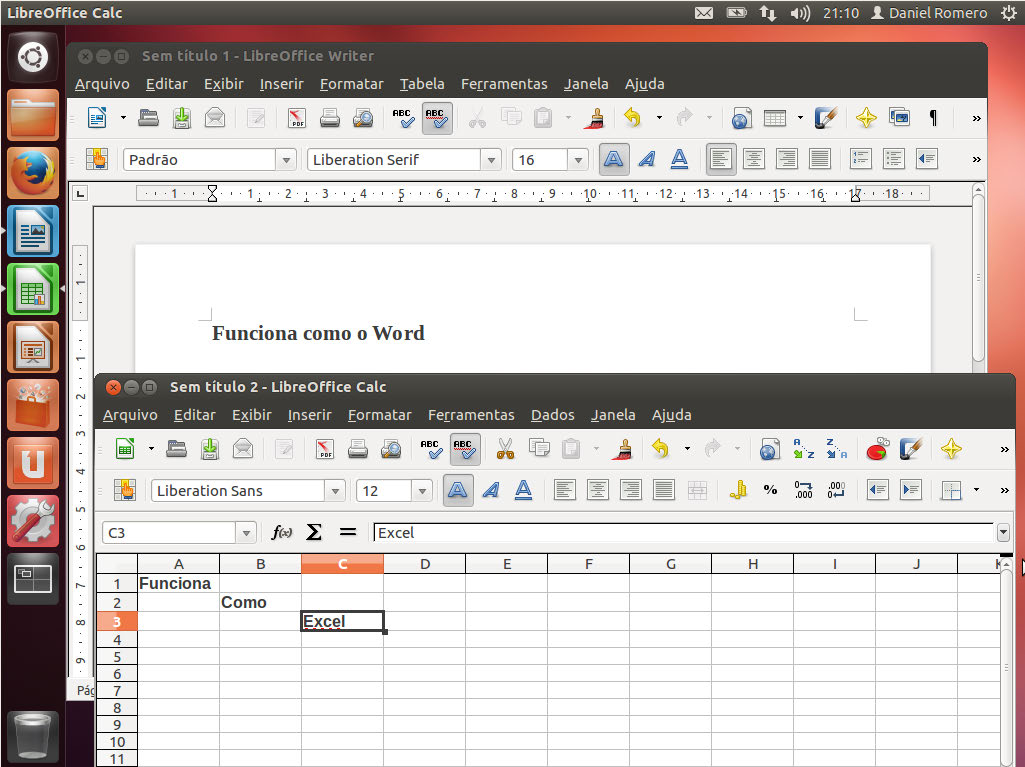The height and width of the screenshot is (767, 1025).
Task: Apply percent number format in Calc
Action: tap(770, 490)
